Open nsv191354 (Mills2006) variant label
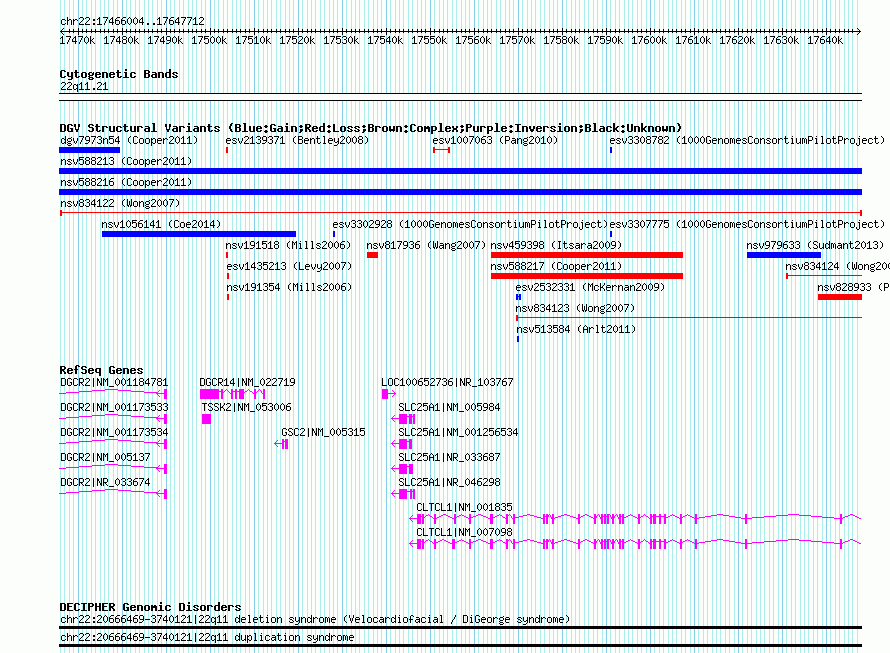 coord(288,287)
